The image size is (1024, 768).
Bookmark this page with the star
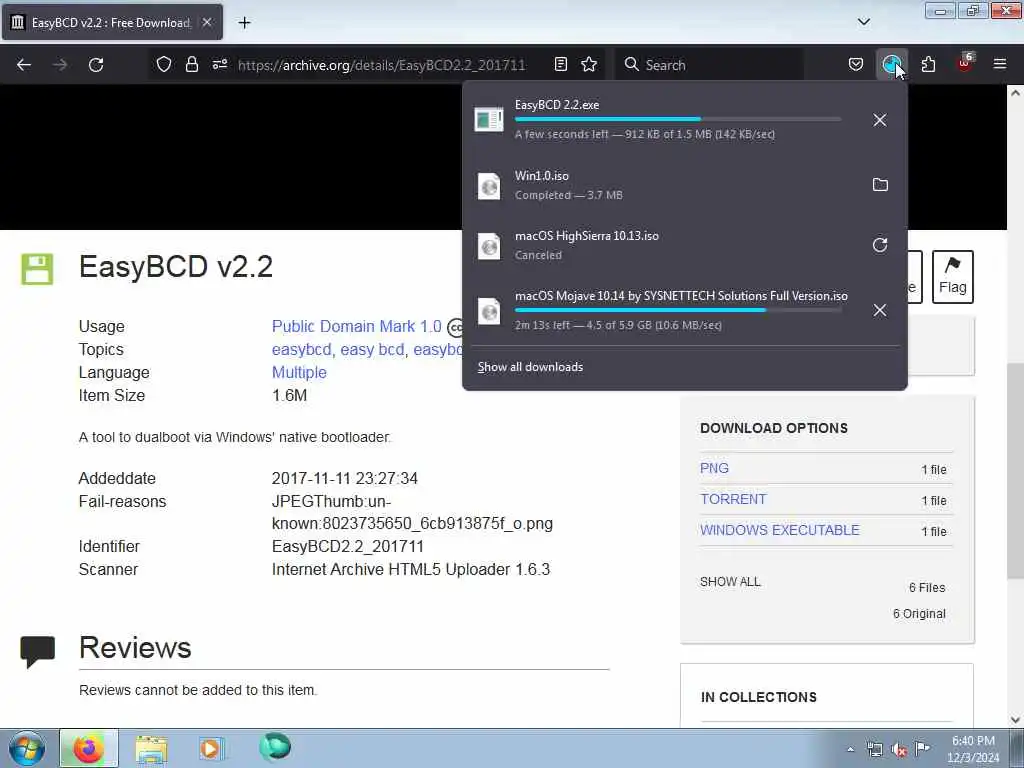589,64
